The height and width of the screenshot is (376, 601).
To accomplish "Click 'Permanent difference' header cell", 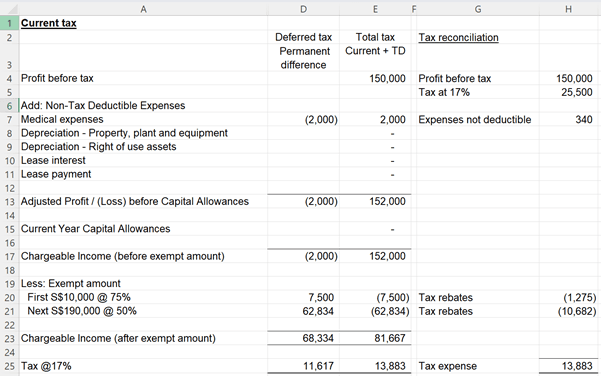I will (304, 58).
